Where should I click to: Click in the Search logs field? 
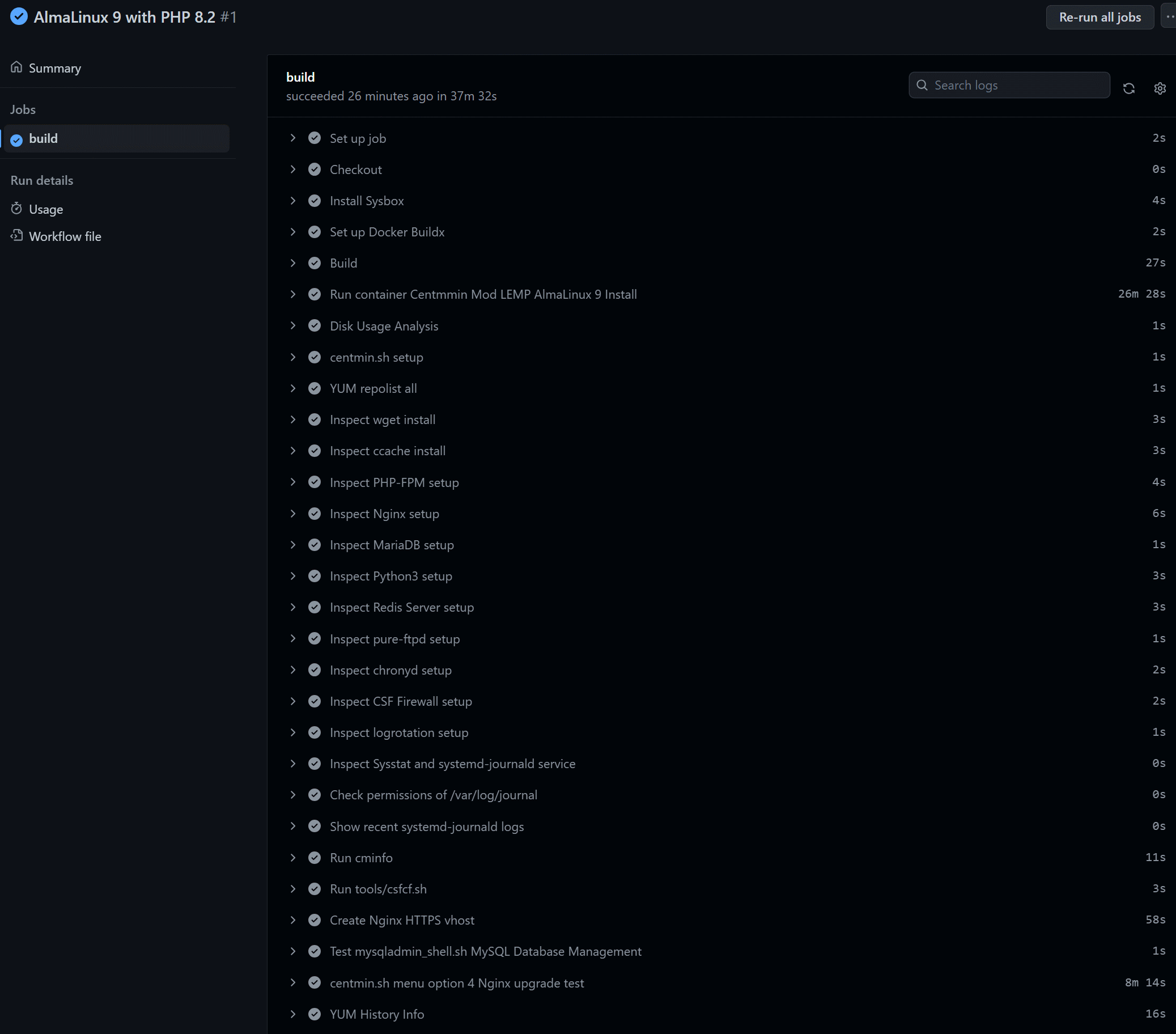click(x=1009, y=85)
